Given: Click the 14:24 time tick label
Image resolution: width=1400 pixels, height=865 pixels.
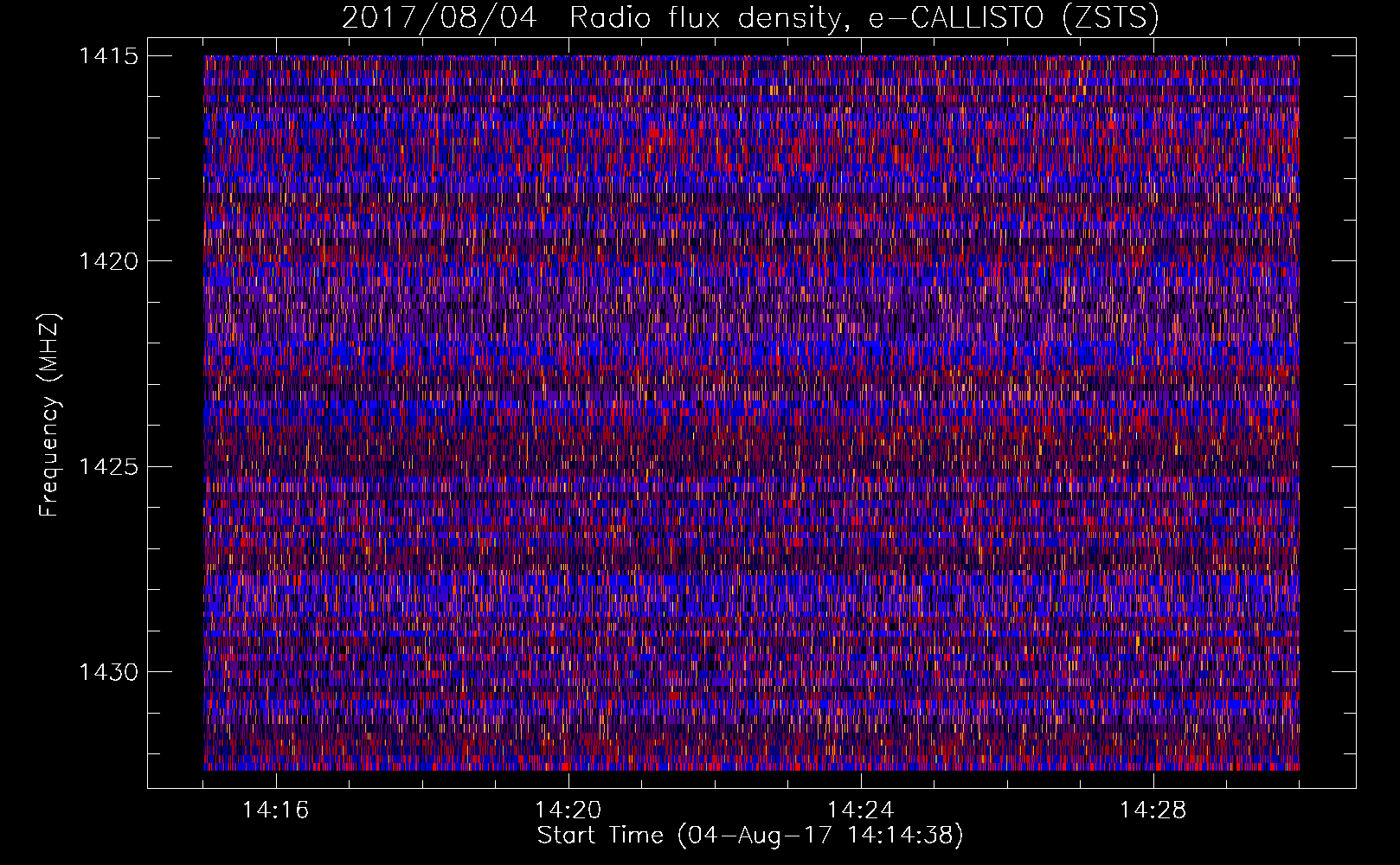Looking at the screenshot, I should [861, 811].
